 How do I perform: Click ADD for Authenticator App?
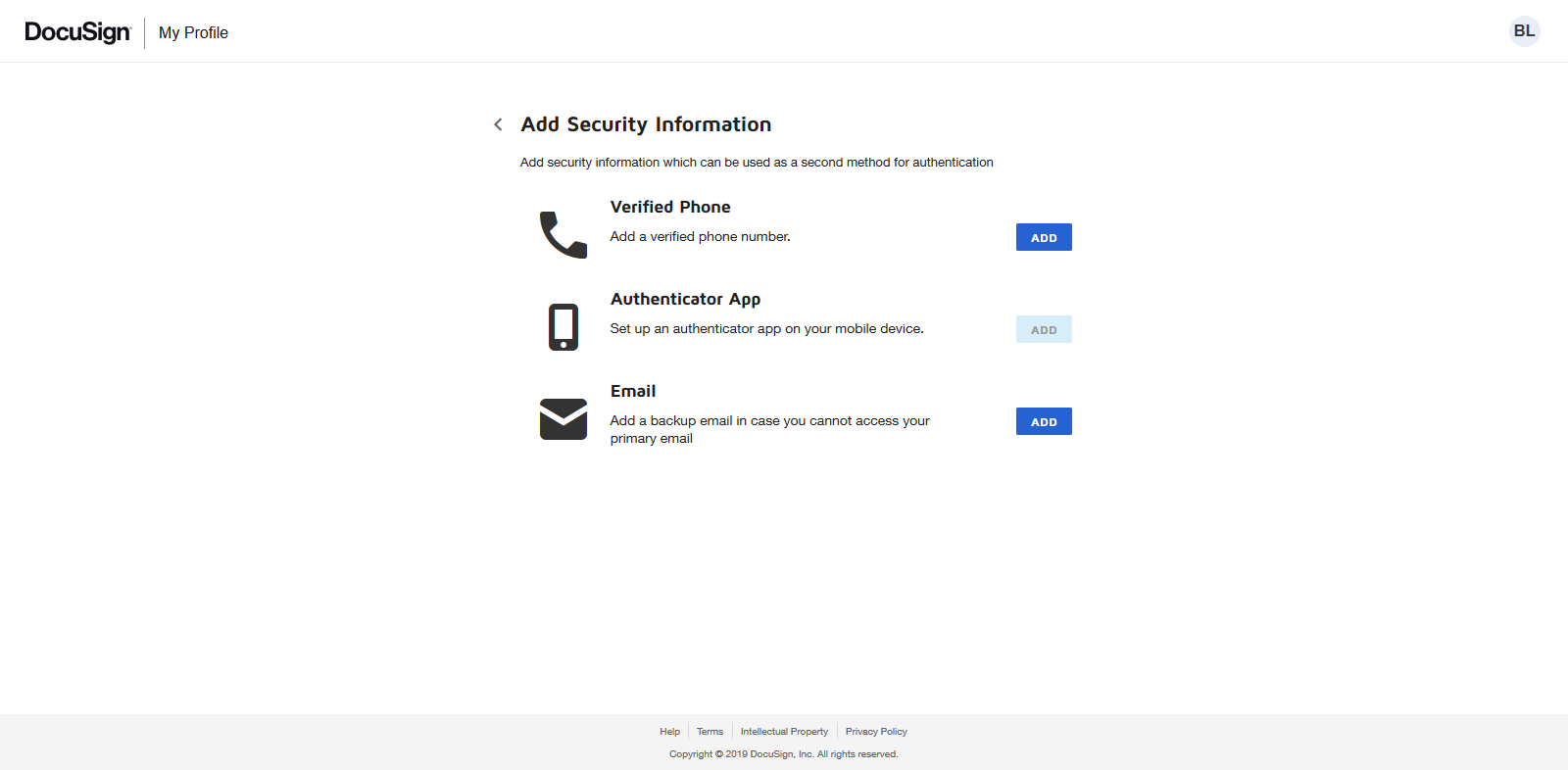tap(1044, 329)
